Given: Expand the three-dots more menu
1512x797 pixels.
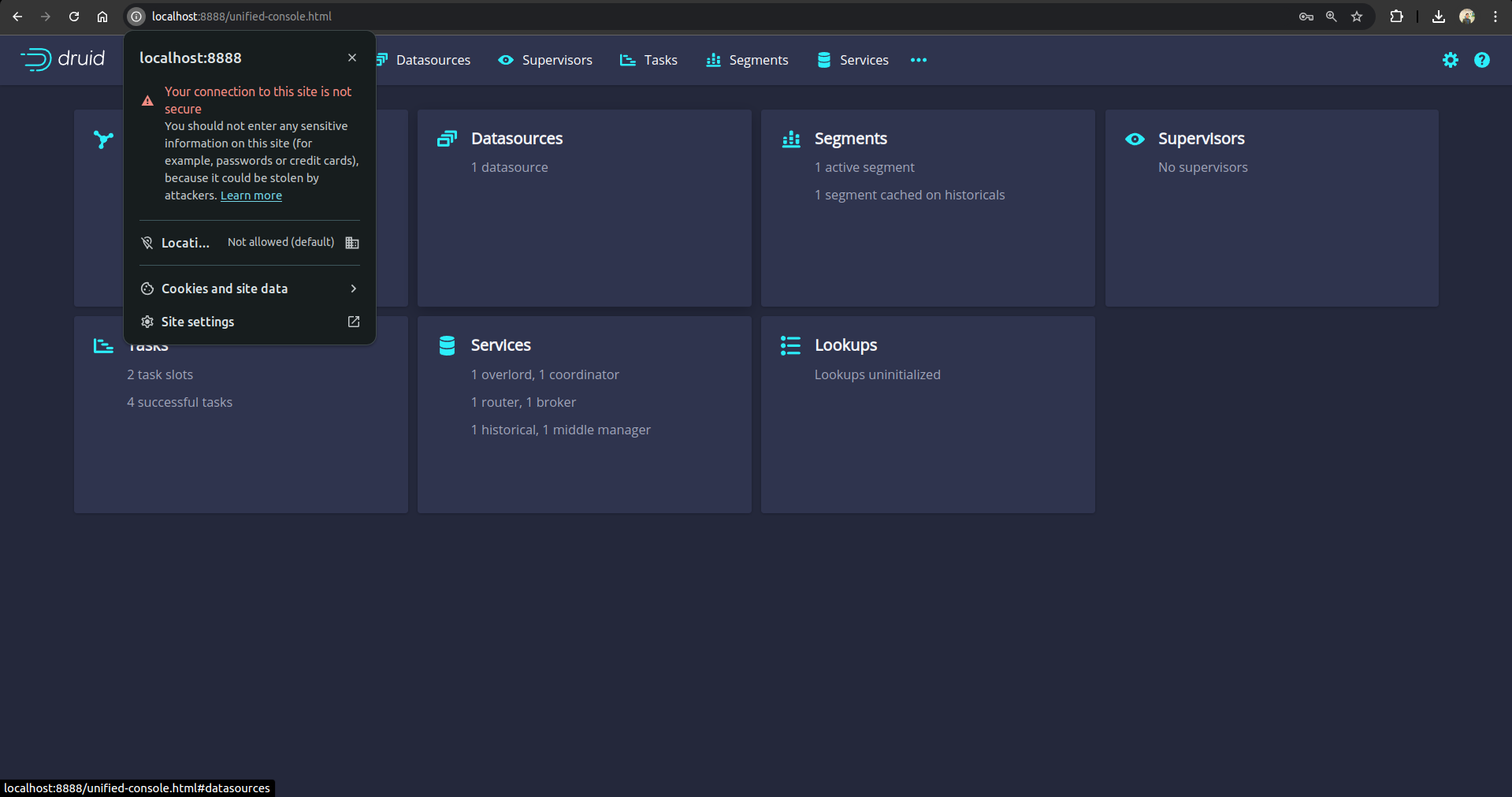Looking at the screenshot, I should [x=918, y=60].
